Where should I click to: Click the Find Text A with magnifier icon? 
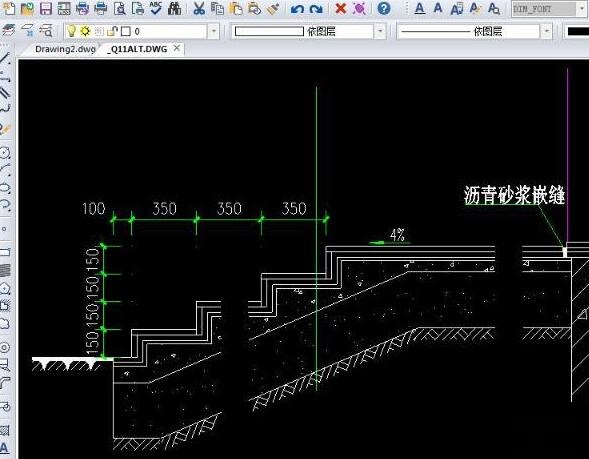494,8
